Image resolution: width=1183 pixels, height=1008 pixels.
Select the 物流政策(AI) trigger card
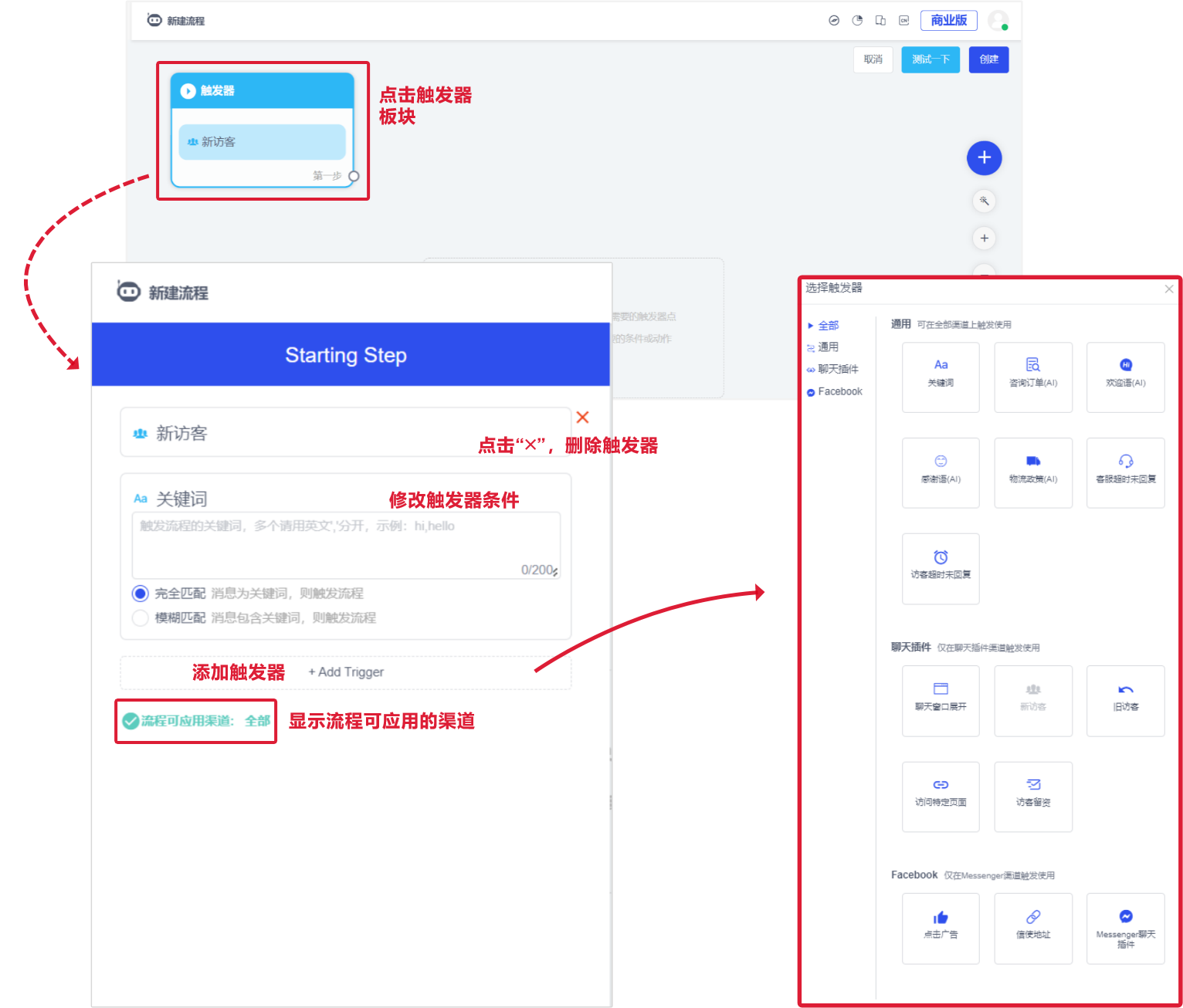click(x=1033, y=473)
